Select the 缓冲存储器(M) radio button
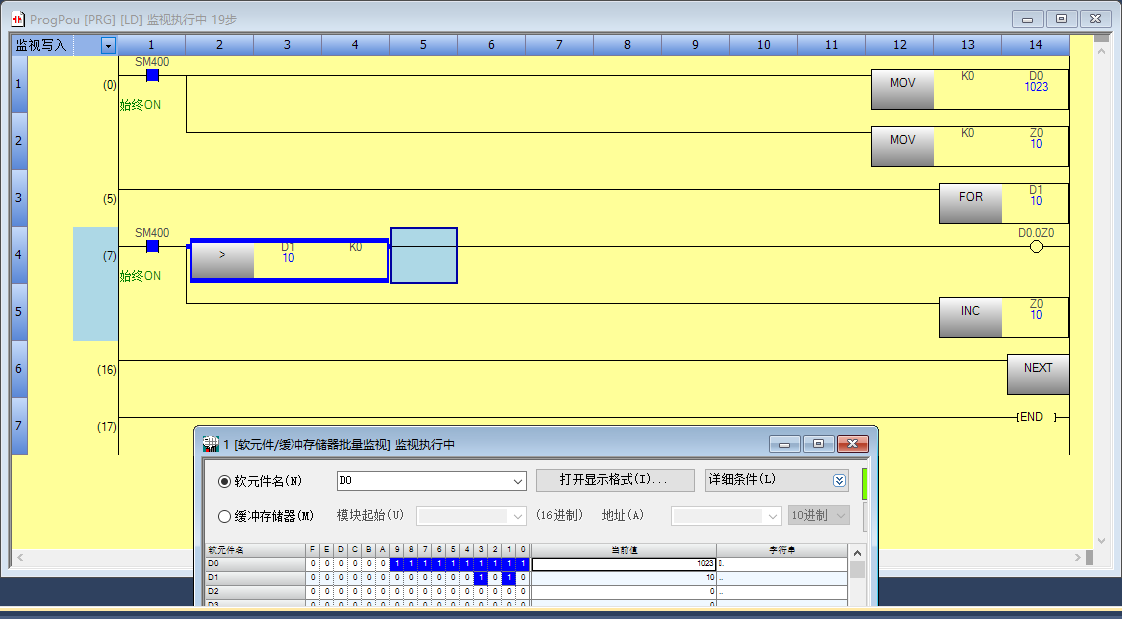The image size is (1122, 619). coord(224,516)
